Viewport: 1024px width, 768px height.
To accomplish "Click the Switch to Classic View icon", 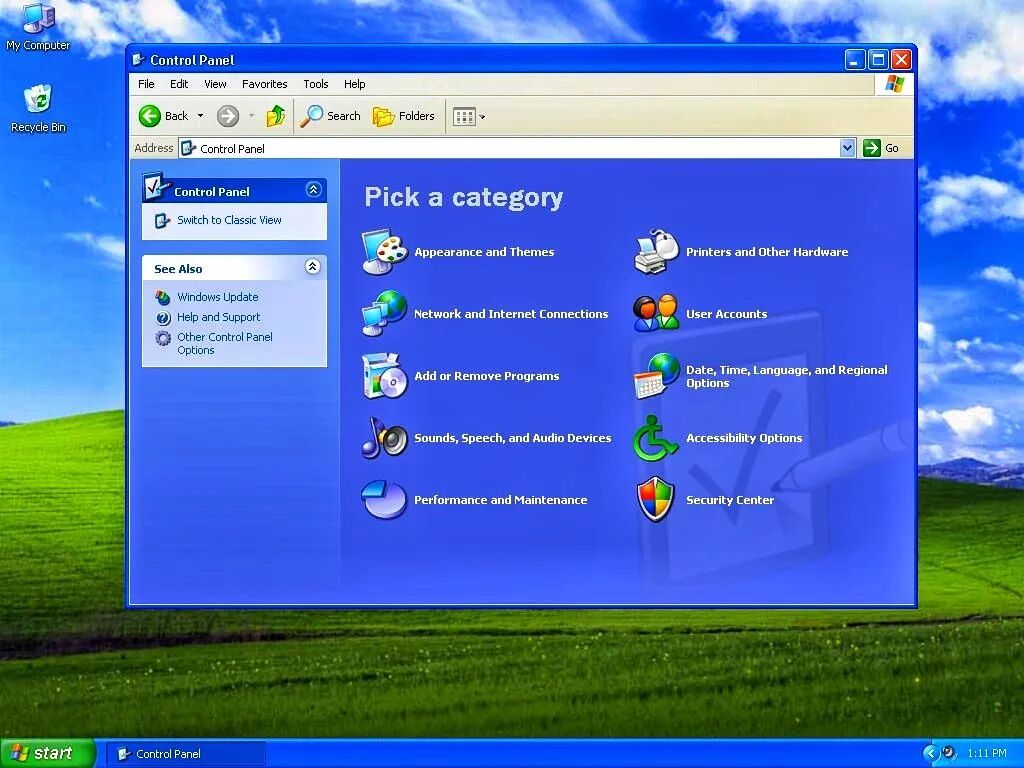I will click(x=162, y=221).
